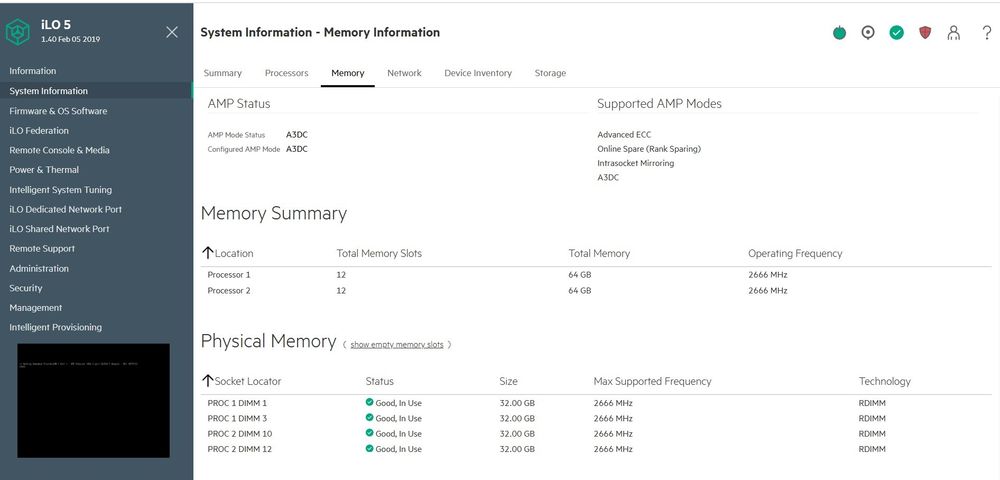
Task: Select the Processor 1 summary row
Action: click(596, 275)
